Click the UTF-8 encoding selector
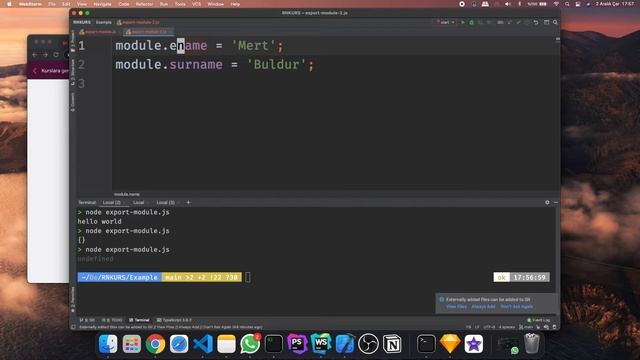The height and width of the screenshot is (360, 640). 489,327
